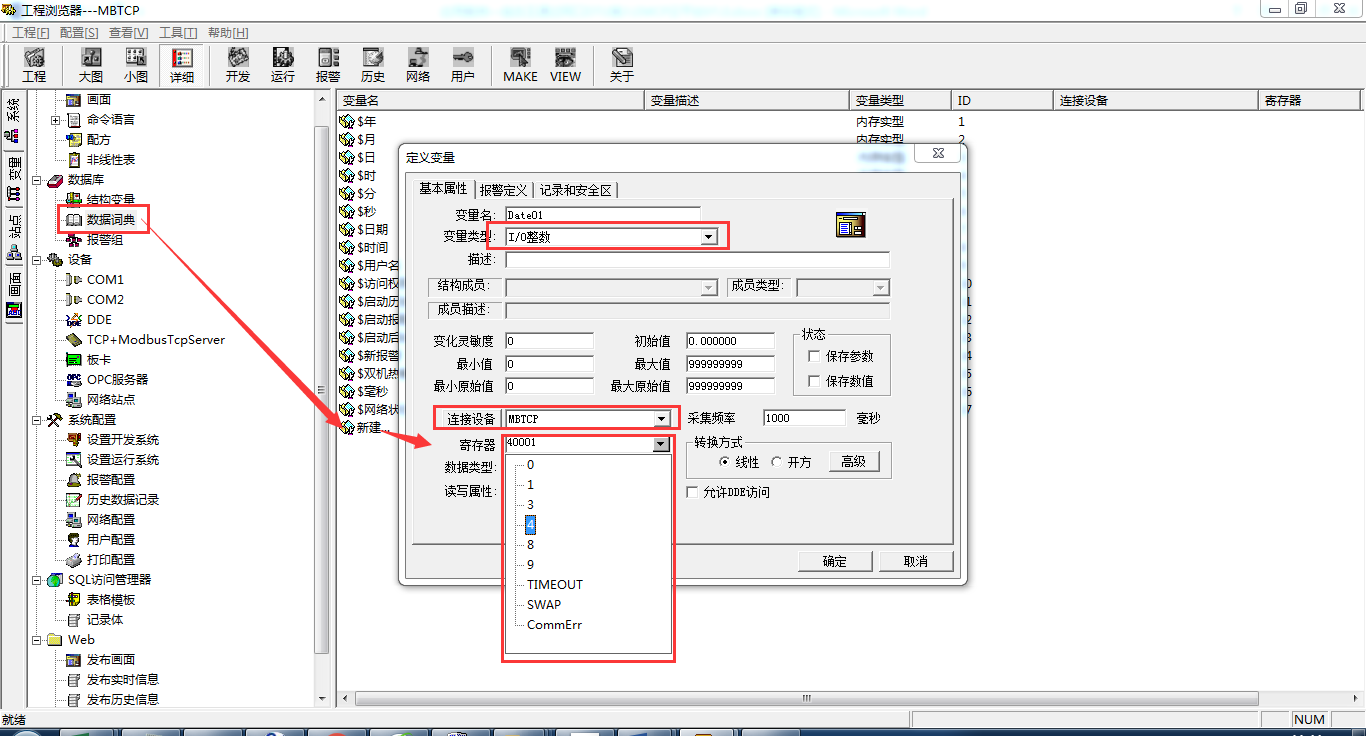Viewport: 1366px width, 736px height.
Task: Switch to the 报警定义 tab
Action: tap(503, 190)
